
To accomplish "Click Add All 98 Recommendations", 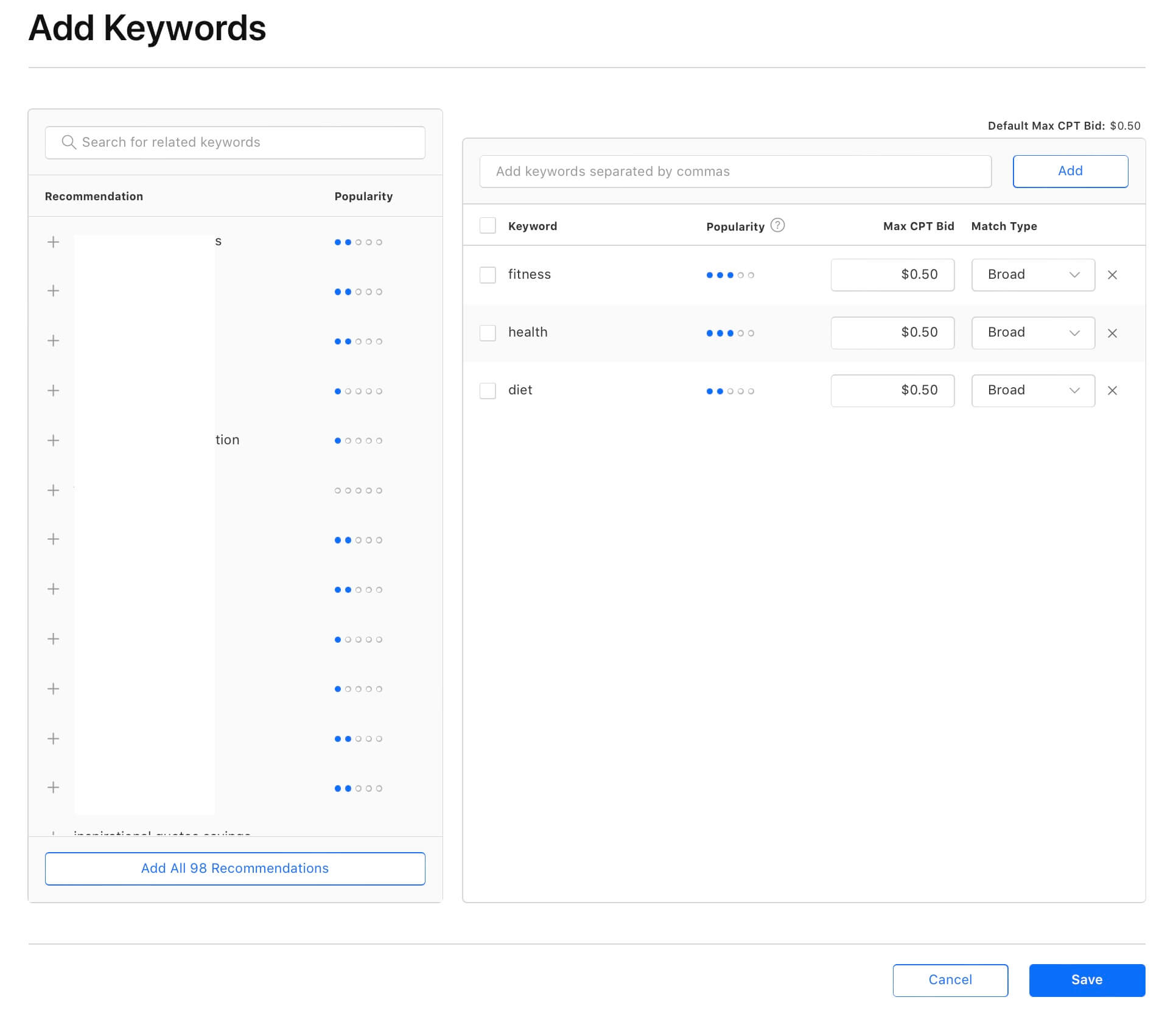I will (235, 869).
